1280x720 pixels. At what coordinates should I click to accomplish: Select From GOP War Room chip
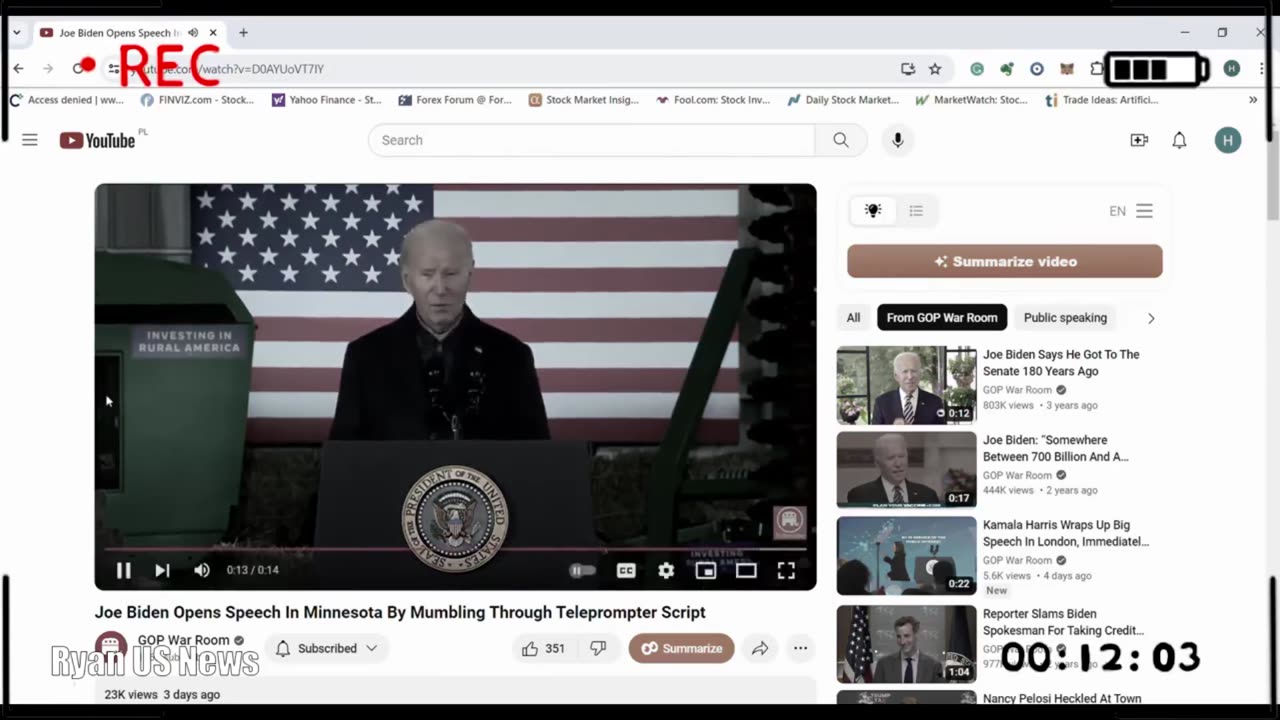pyautogui.click(x=942, y=318)
